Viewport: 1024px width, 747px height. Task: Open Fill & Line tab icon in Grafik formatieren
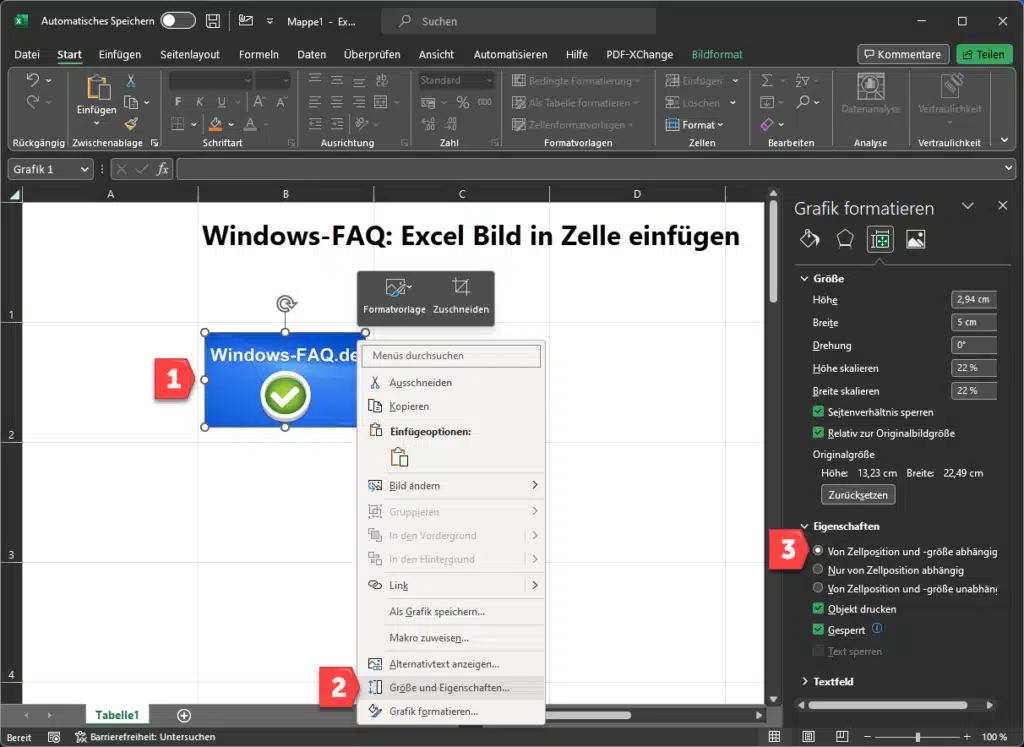810,239
